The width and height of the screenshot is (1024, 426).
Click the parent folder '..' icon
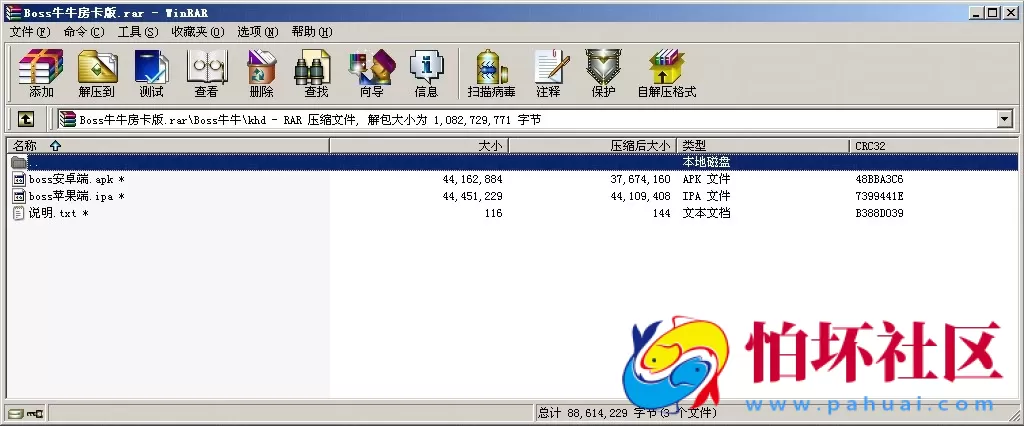pos(19,162)
